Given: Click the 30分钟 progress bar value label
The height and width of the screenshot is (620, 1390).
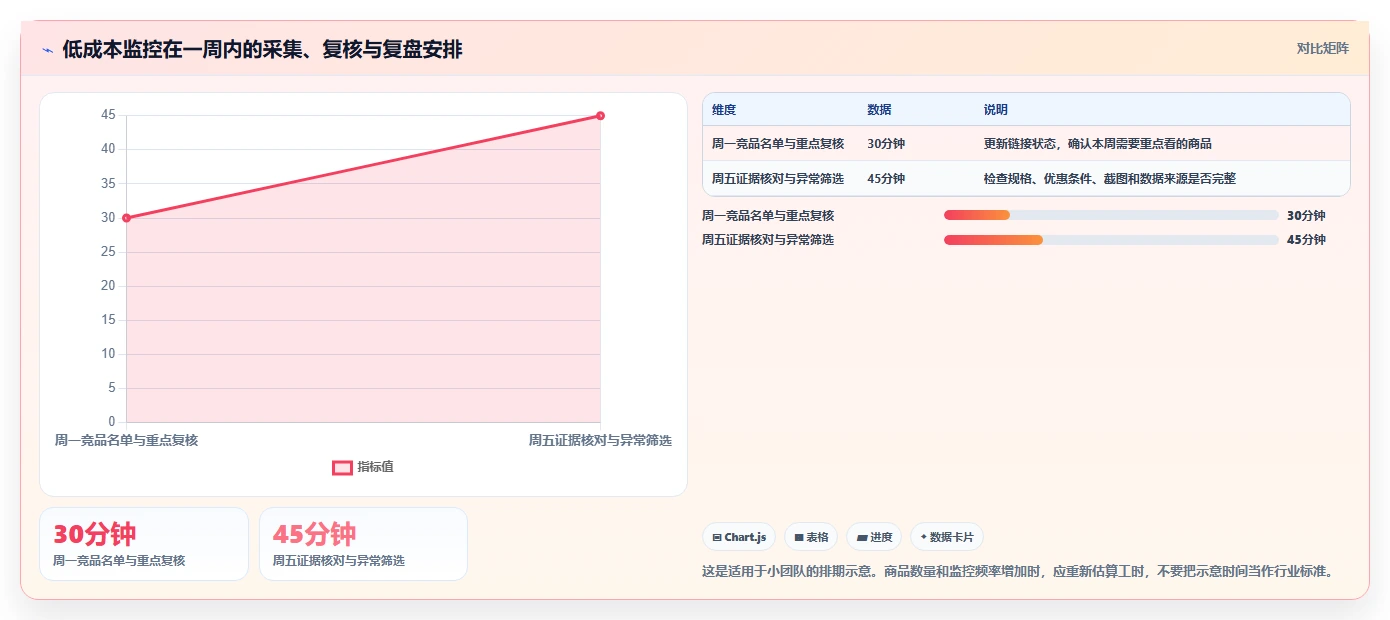Looking at the screenshot, I should pos(1306,216).
